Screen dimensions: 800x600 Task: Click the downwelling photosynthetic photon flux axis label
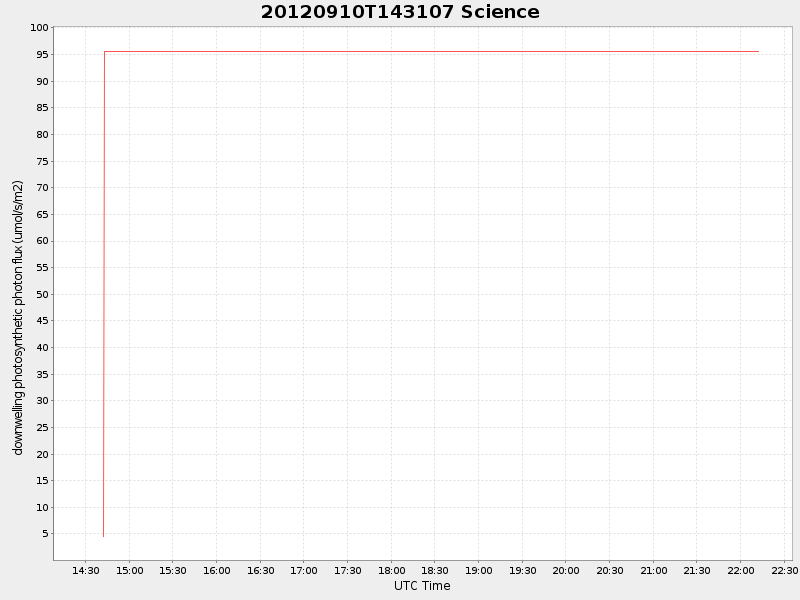point(18,317)
